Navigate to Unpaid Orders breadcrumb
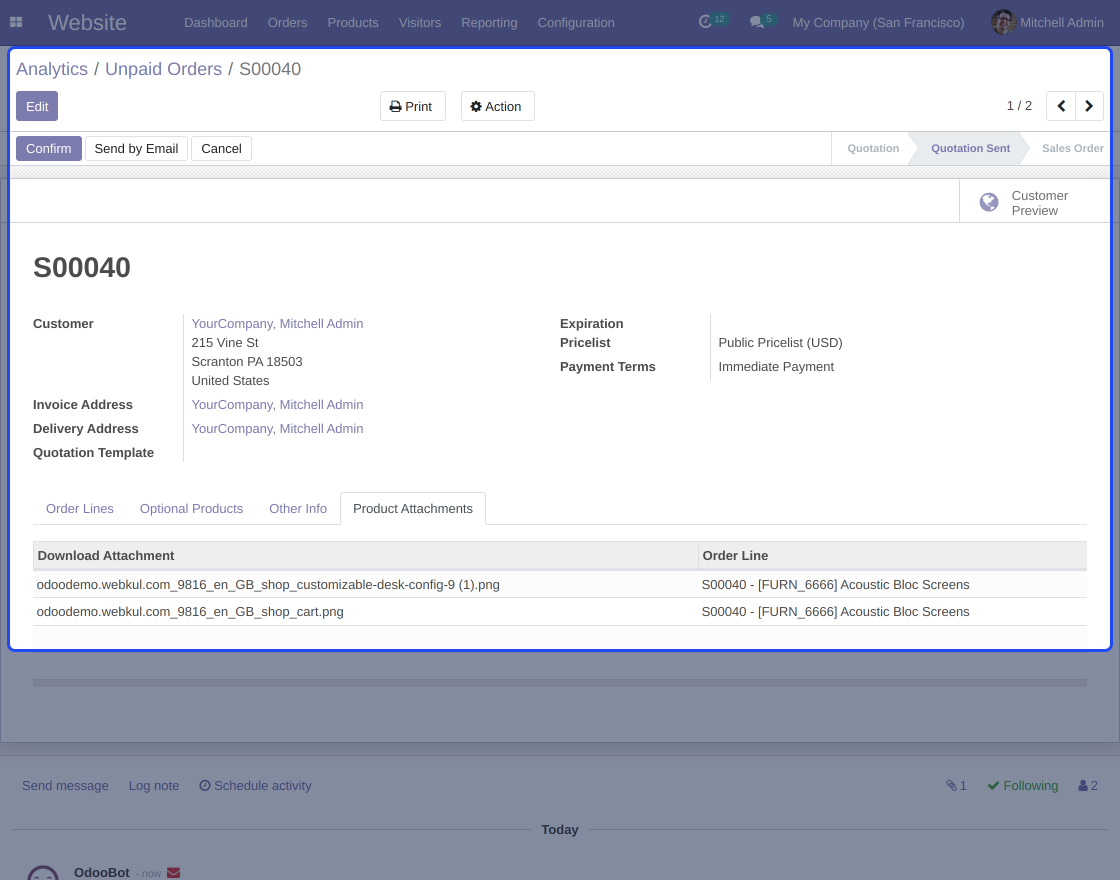 [164, 69]
